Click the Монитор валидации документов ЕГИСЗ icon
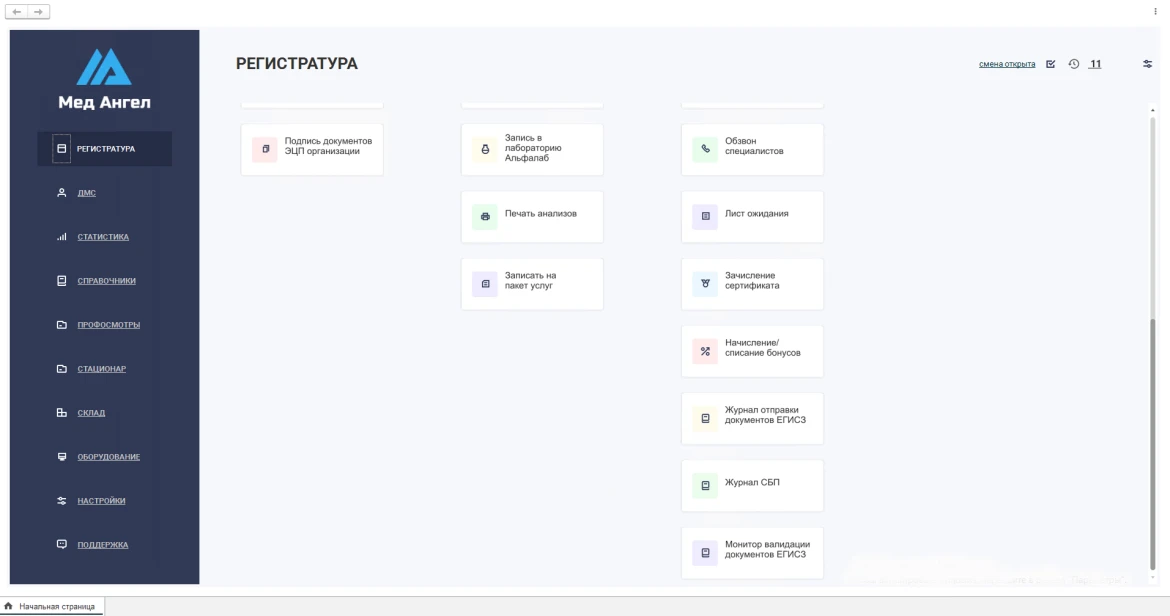Screen dimensions: 1170x616 705,553
